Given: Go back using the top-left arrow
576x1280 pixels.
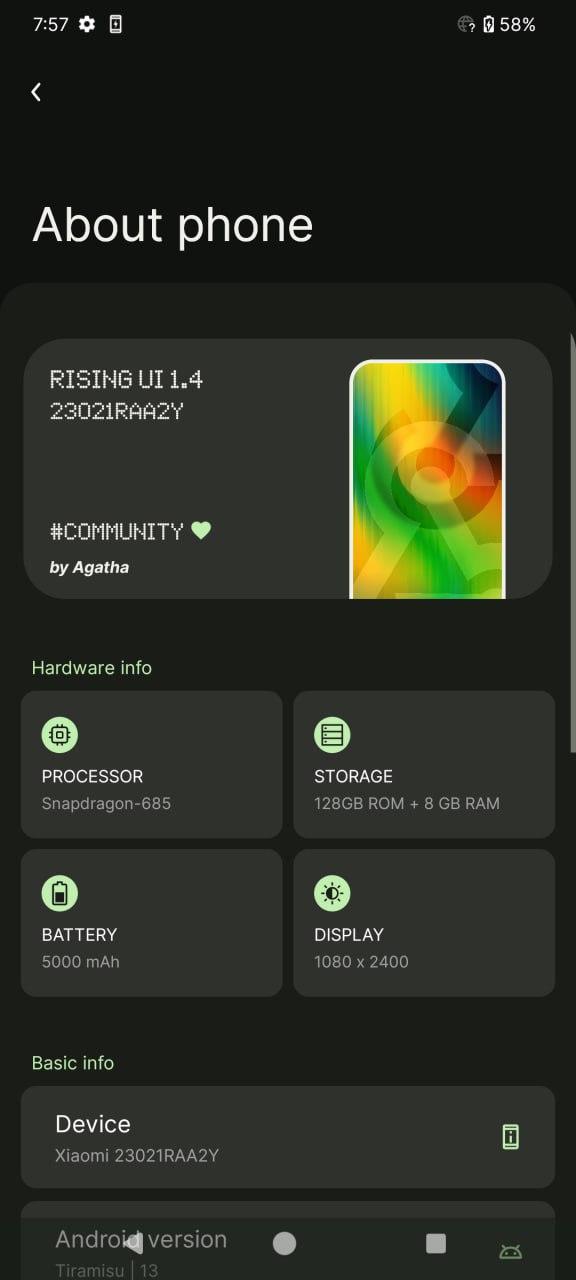Looking at the screenshot, I should coord(36,92).
